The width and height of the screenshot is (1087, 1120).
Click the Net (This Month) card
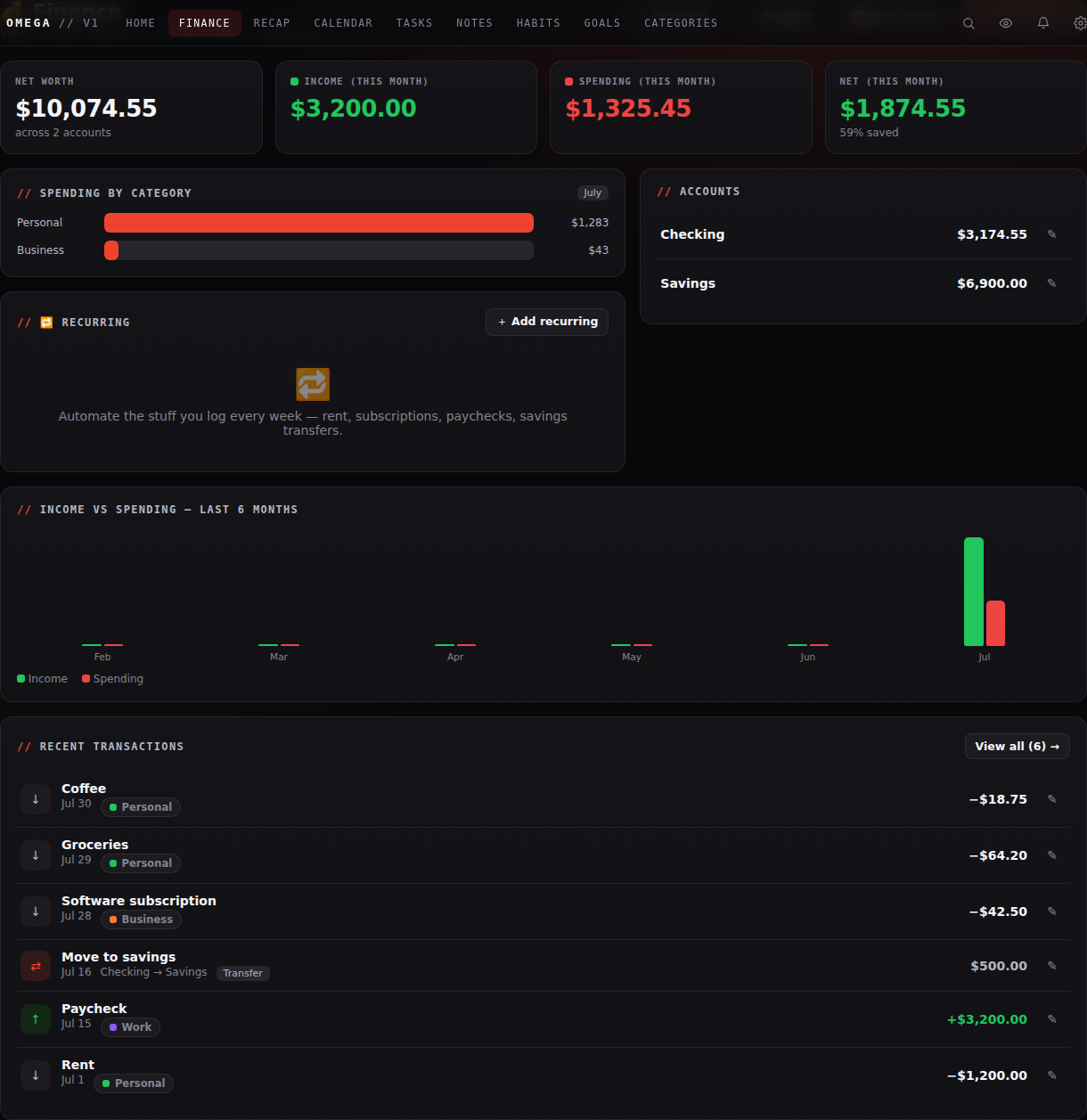(x=955, y=107)
